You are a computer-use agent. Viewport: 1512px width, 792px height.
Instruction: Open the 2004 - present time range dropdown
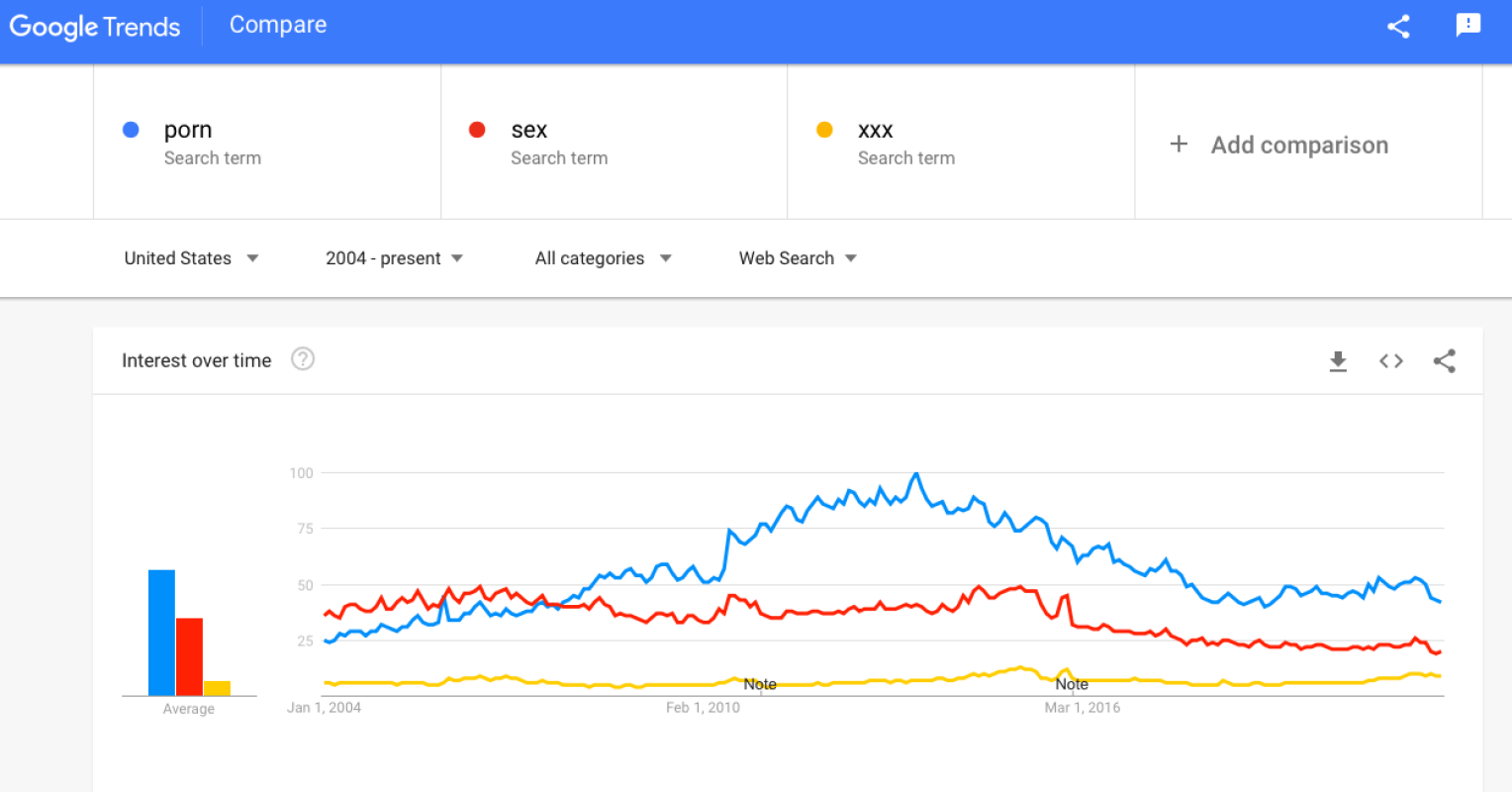pos(394,258)
